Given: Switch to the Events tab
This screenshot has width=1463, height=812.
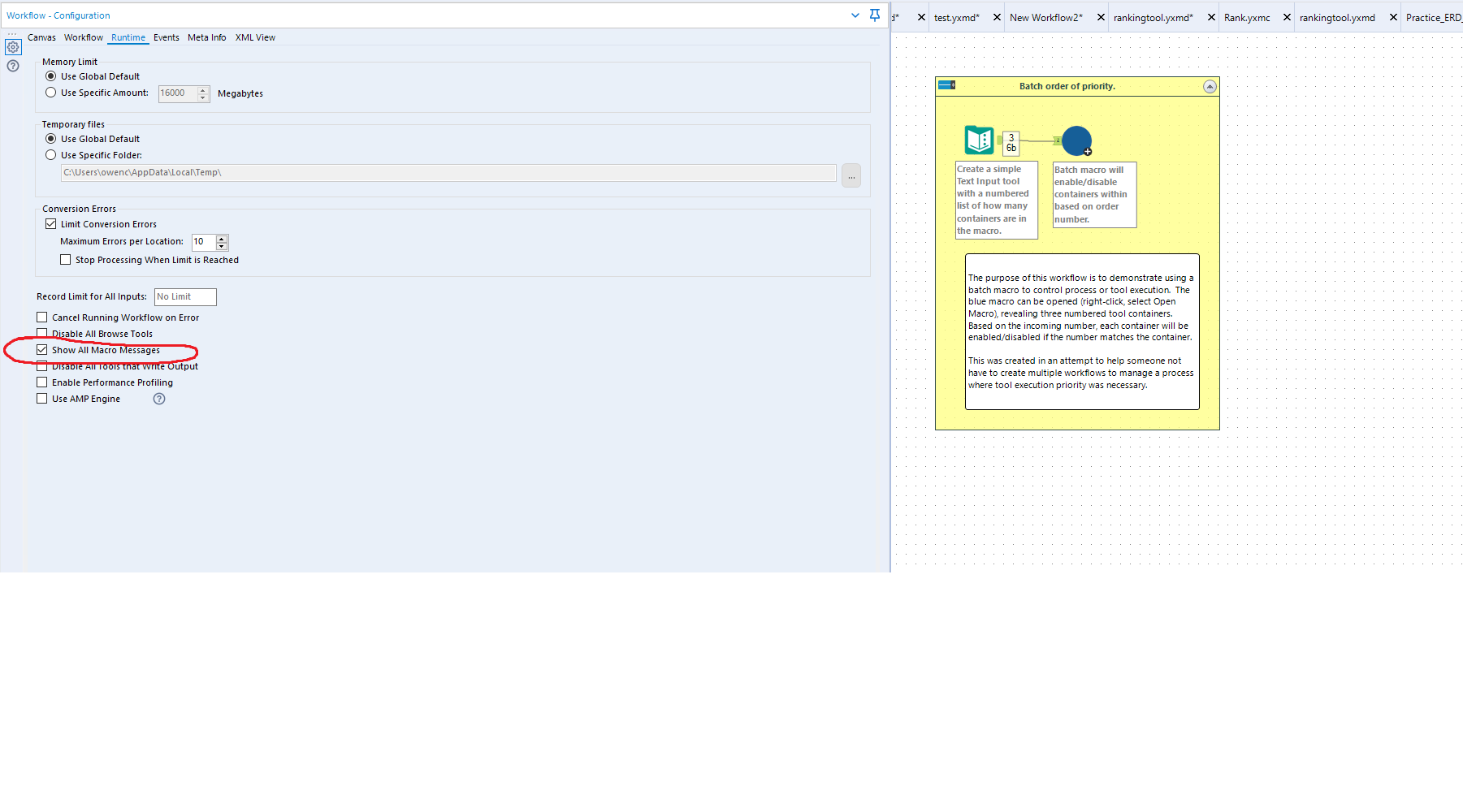Looking at the screenshot, I should point(167,37).
